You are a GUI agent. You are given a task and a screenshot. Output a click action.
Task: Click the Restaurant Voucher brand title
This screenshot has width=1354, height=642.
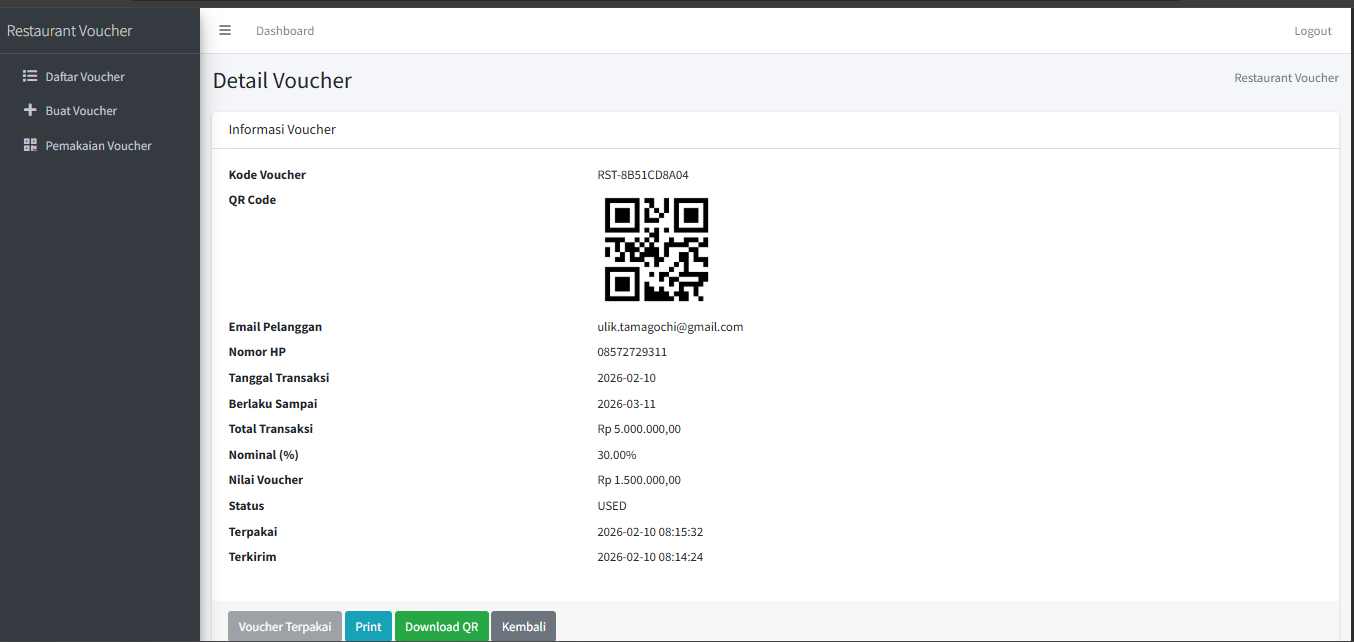69,30
